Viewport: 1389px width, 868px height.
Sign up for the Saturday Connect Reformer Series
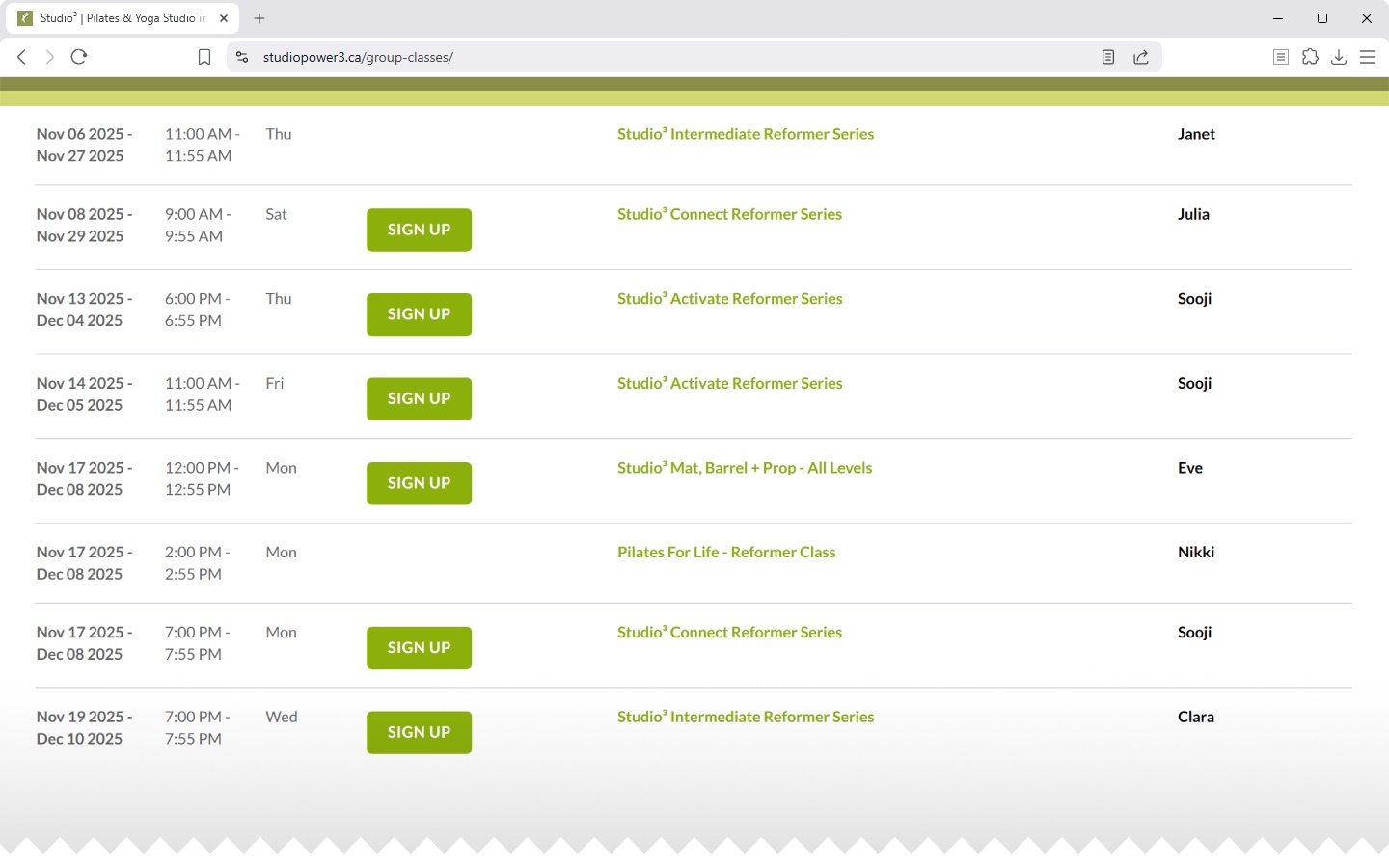419,230
